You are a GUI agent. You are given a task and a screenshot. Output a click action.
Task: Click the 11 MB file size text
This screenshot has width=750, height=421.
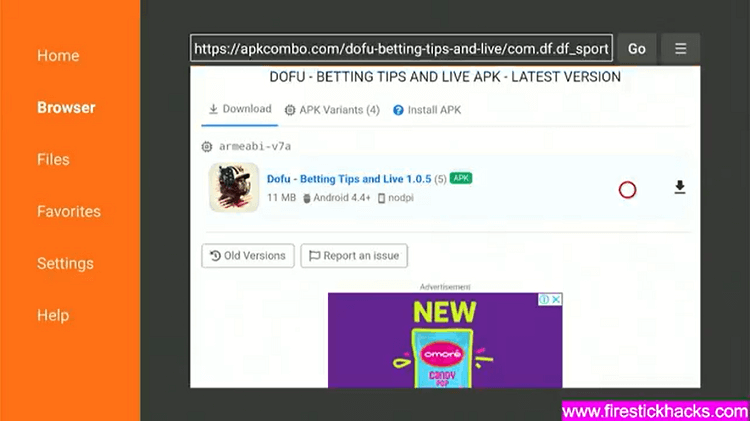point(281,198)
